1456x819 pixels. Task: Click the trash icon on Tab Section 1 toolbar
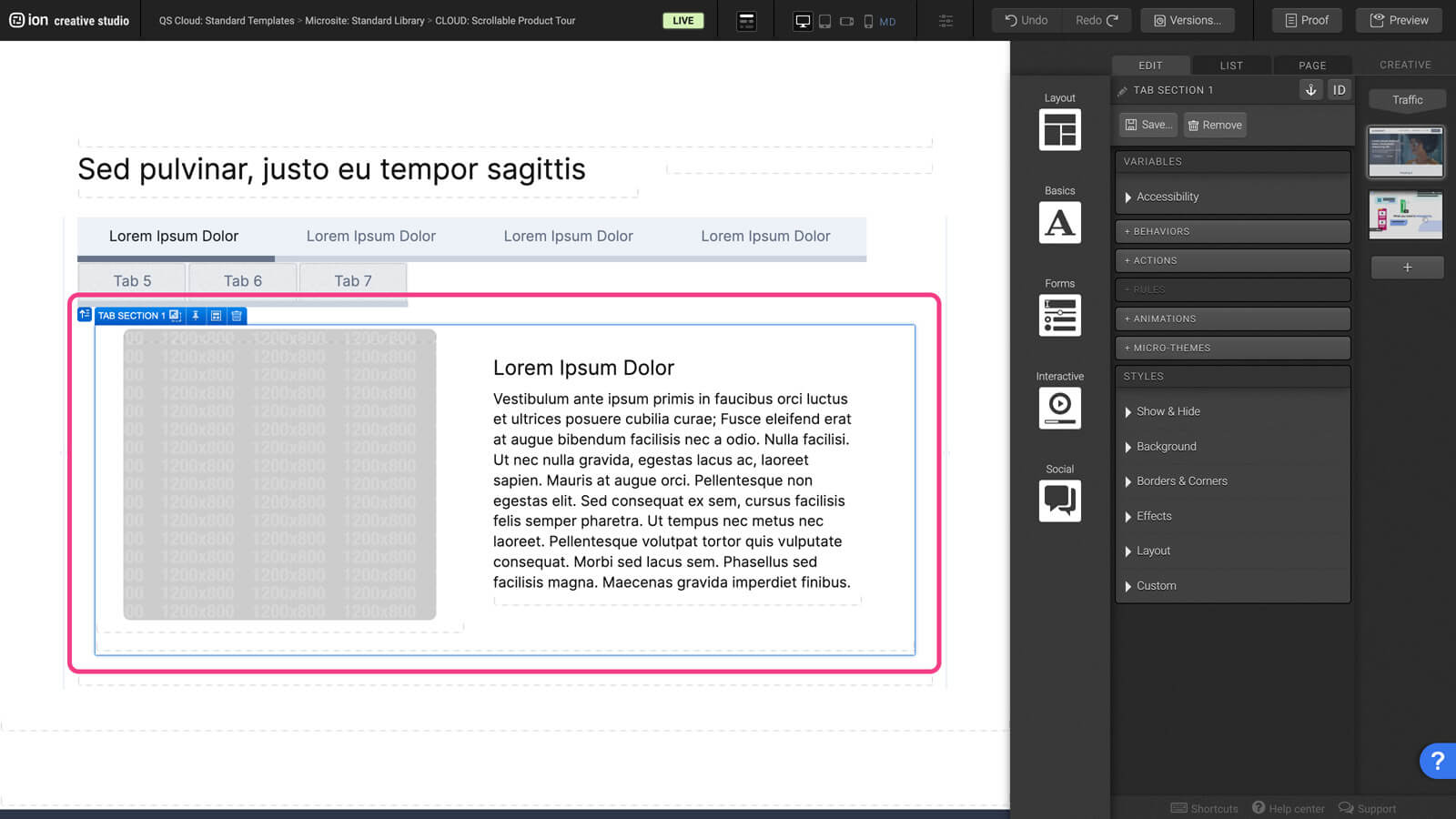click(x=237, y=316)
